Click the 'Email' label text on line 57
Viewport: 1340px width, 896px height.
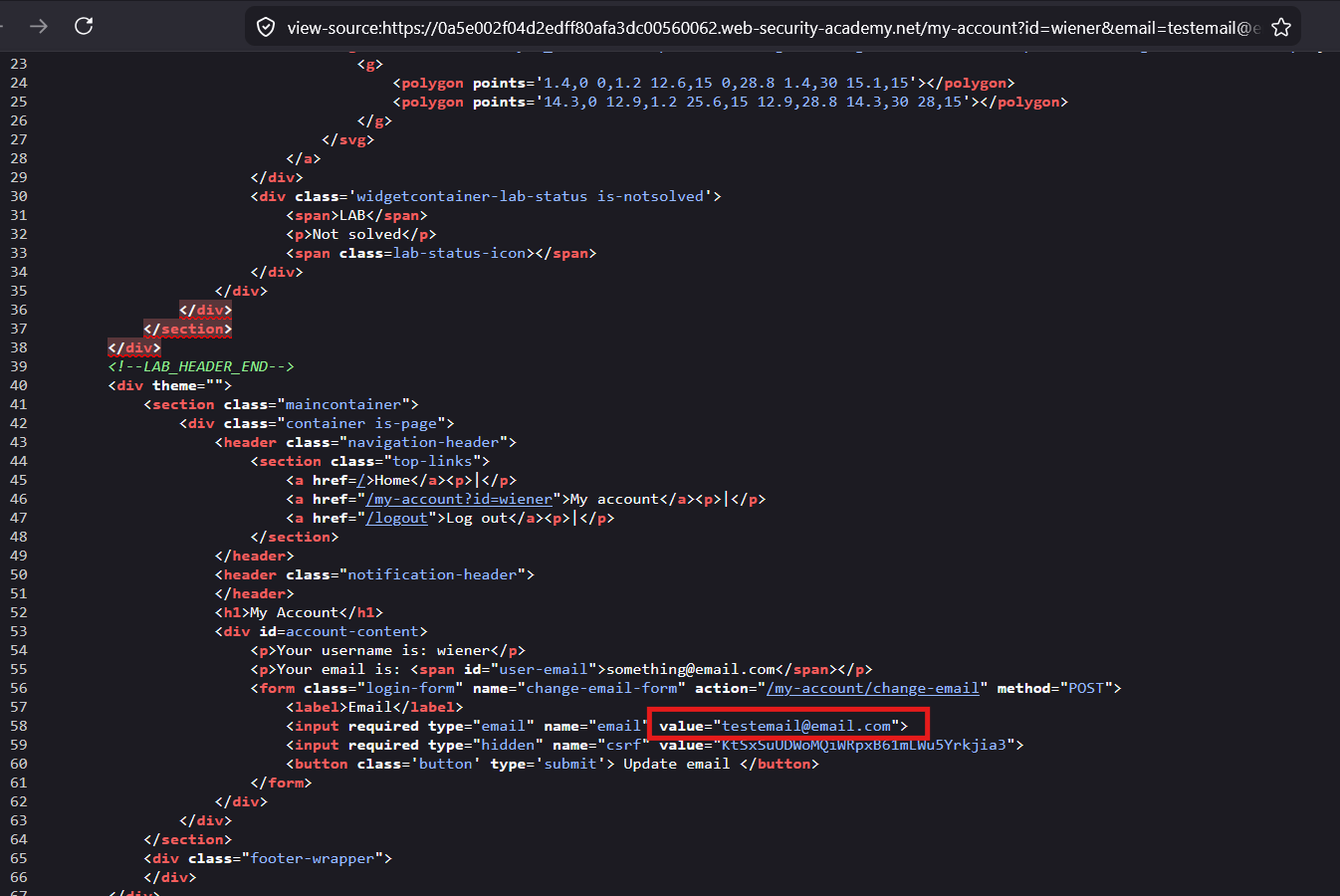tap(369, 707)
